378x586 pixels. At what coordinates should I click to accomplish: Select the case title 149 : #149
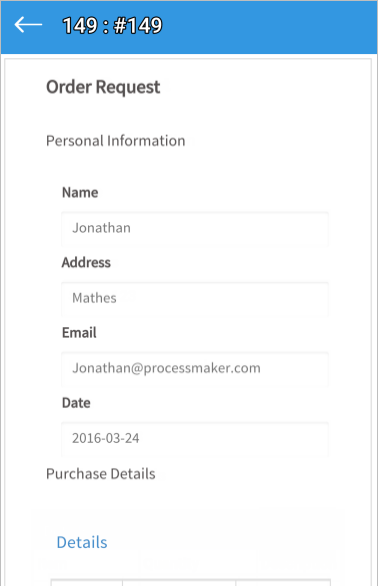point(112,26)
